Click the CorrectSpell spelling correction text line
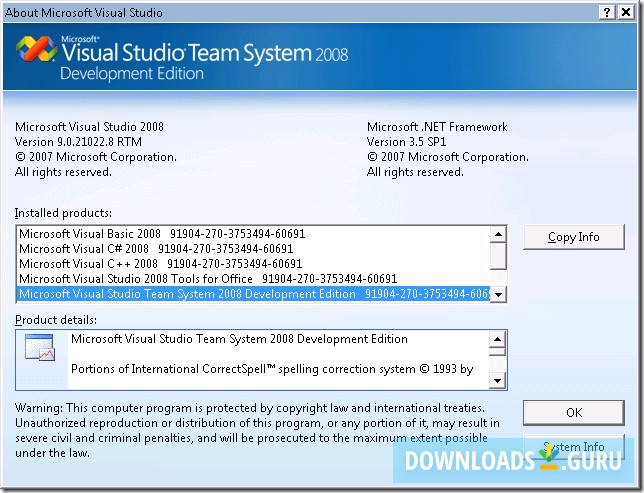This screenshot has width=644, height=493. pyautogui.click(x=272, y=369)
